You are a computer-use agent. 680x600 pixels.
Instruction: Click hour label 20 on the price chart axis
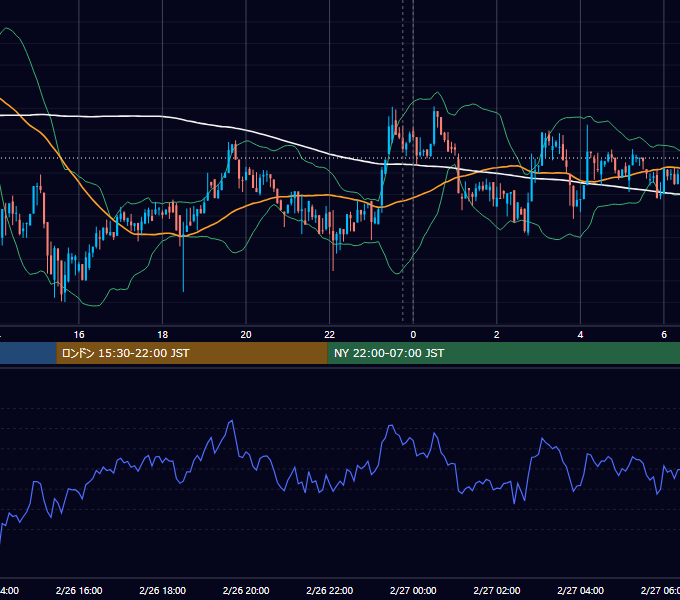[246, 335]
